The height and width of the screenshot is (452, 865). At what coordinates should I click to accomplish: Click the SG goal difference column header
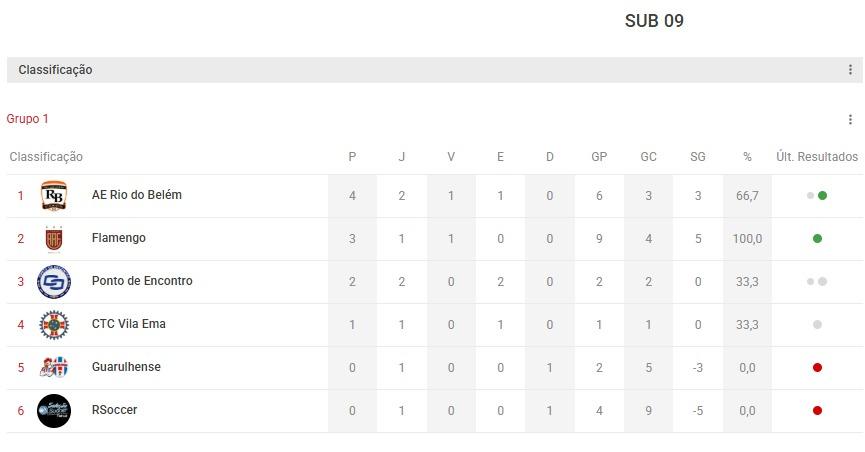pos(698,157)
